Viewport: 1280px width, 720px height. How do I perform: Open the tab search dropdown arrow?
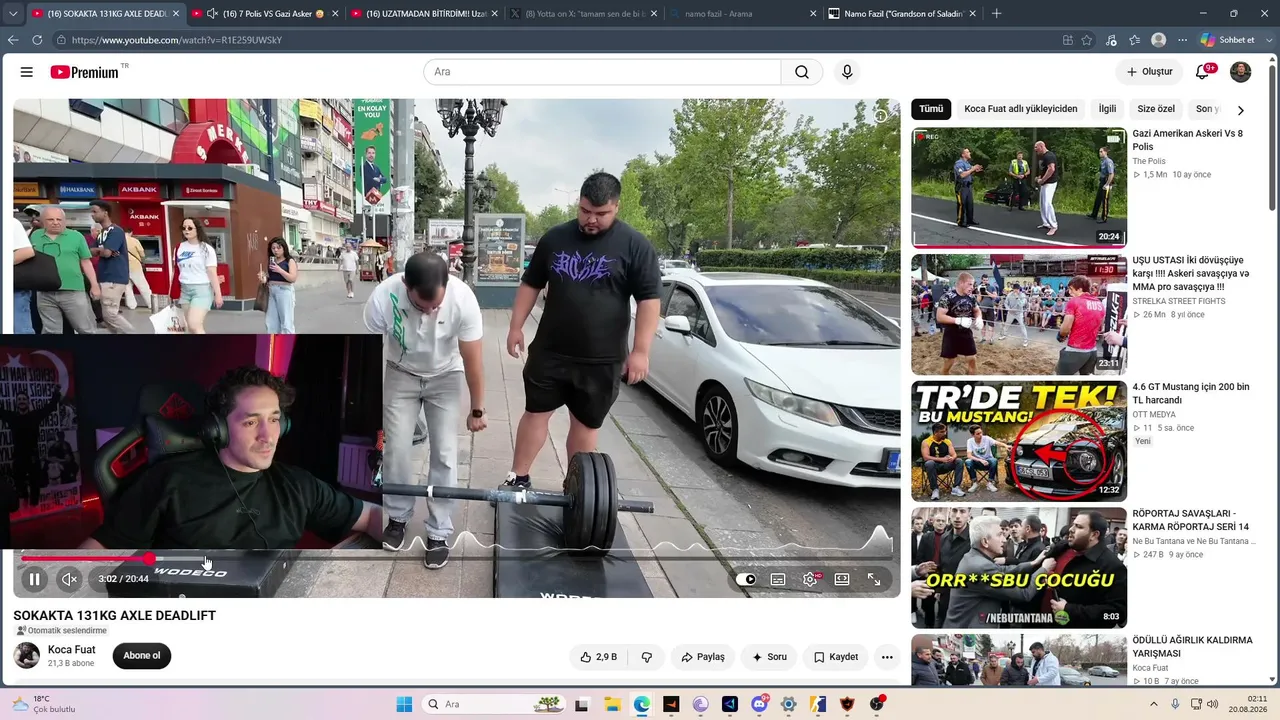[12, 14]
